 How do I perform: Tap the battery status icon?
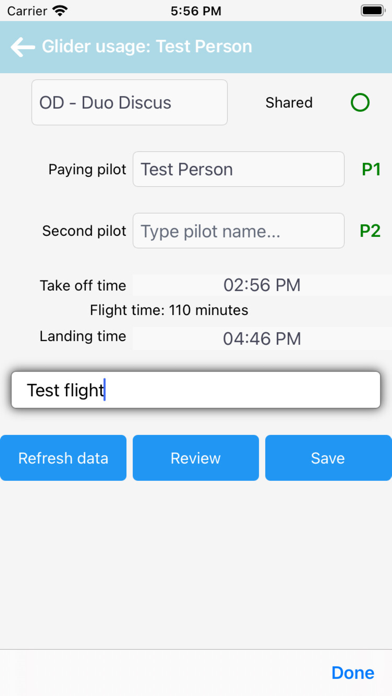pos(372,10)
